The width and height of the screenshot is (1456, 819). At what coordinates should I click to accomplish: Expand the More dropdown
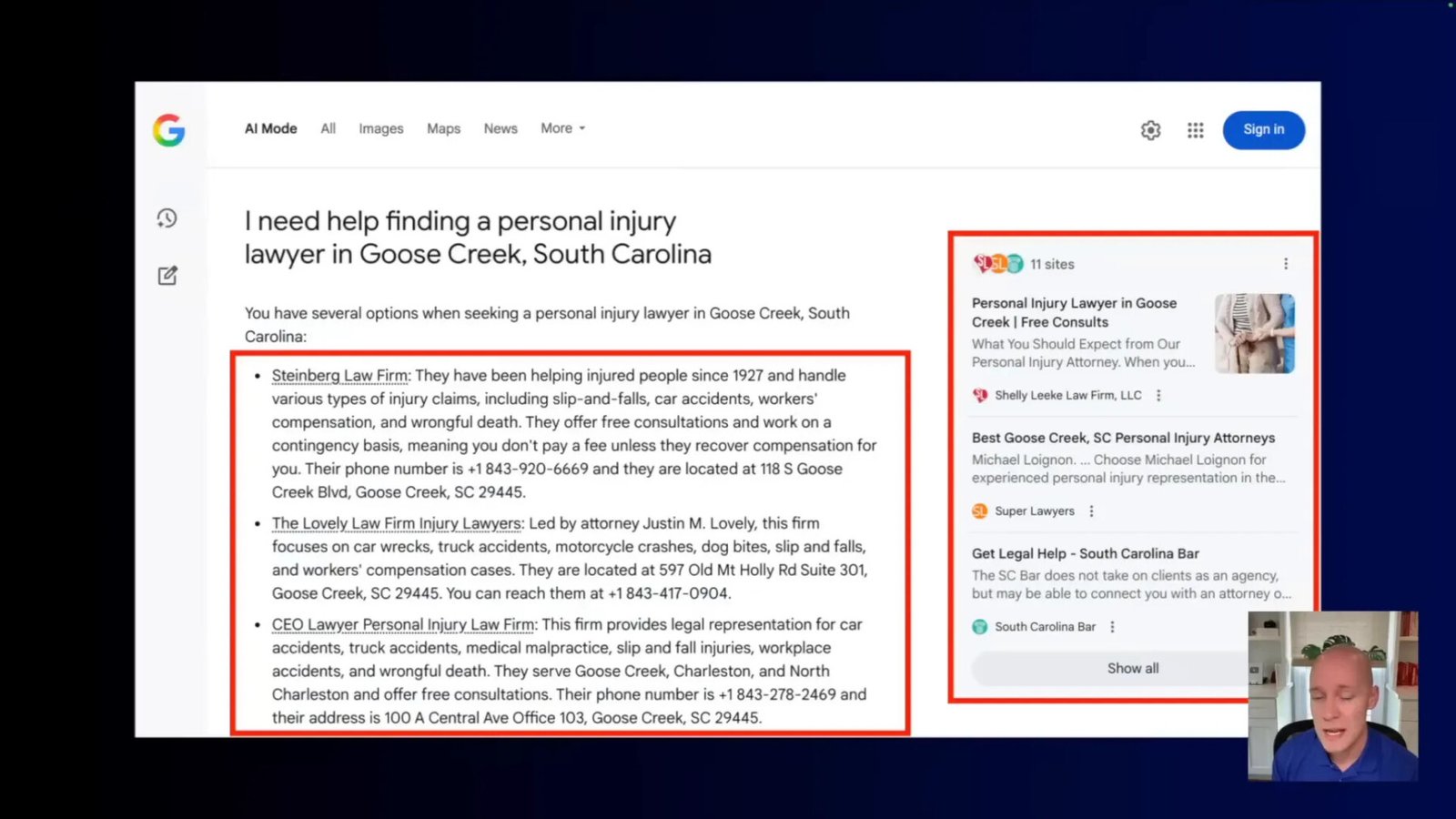pyautogui.click(x=563, y=128)
